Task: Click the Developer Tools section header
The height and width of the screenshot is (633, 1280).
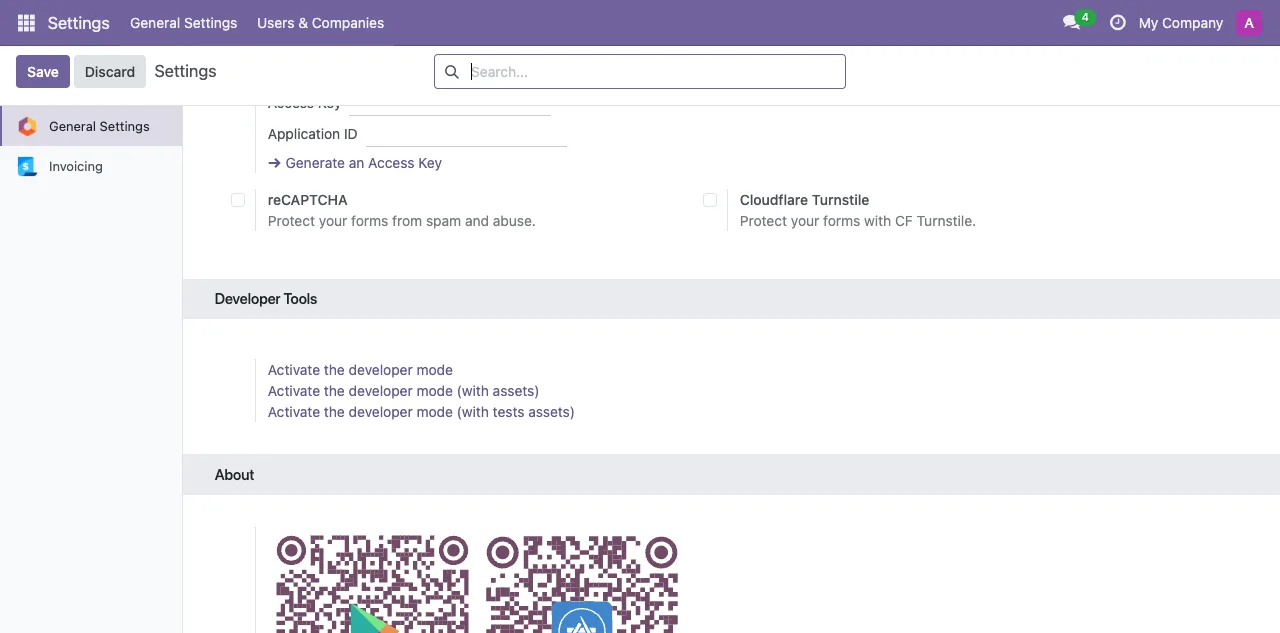Action: coord(731,299)
